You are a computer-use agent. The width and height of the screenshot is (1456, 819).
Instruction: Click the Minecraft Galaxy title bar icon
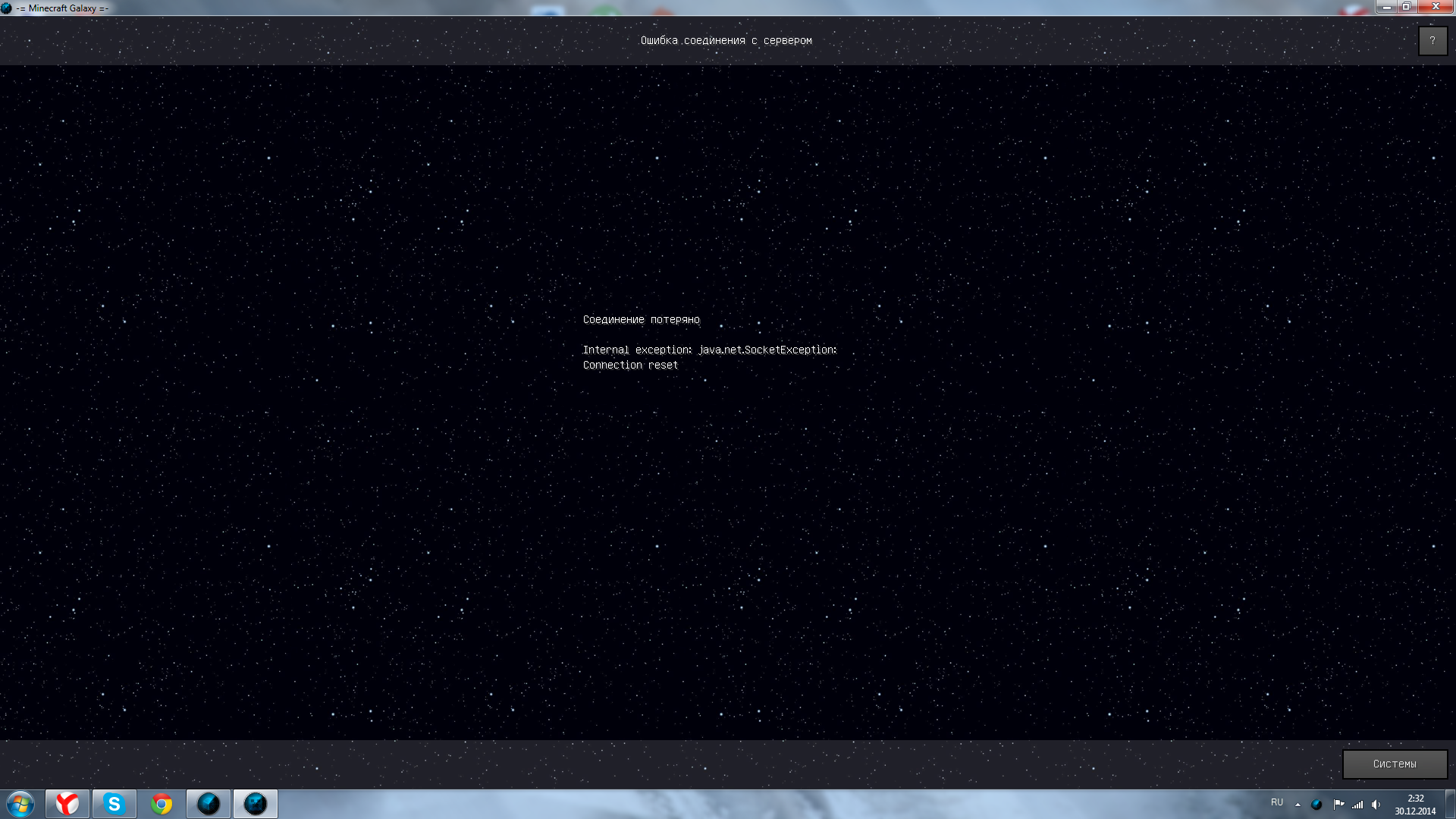coord(7,8)
